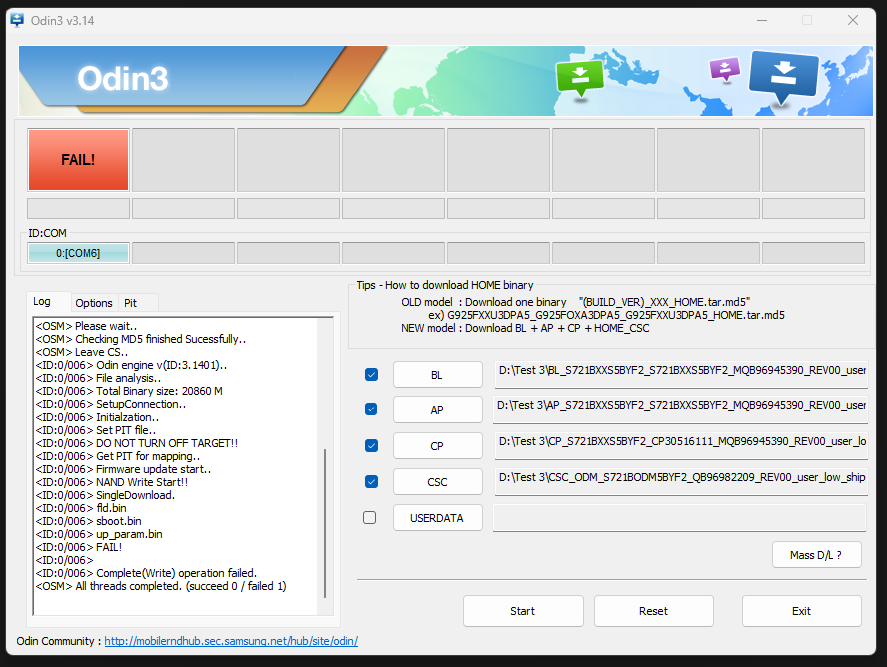Open the Pit tab
Viewport: 887px width, 667px height.
click(x=131, y=303)
